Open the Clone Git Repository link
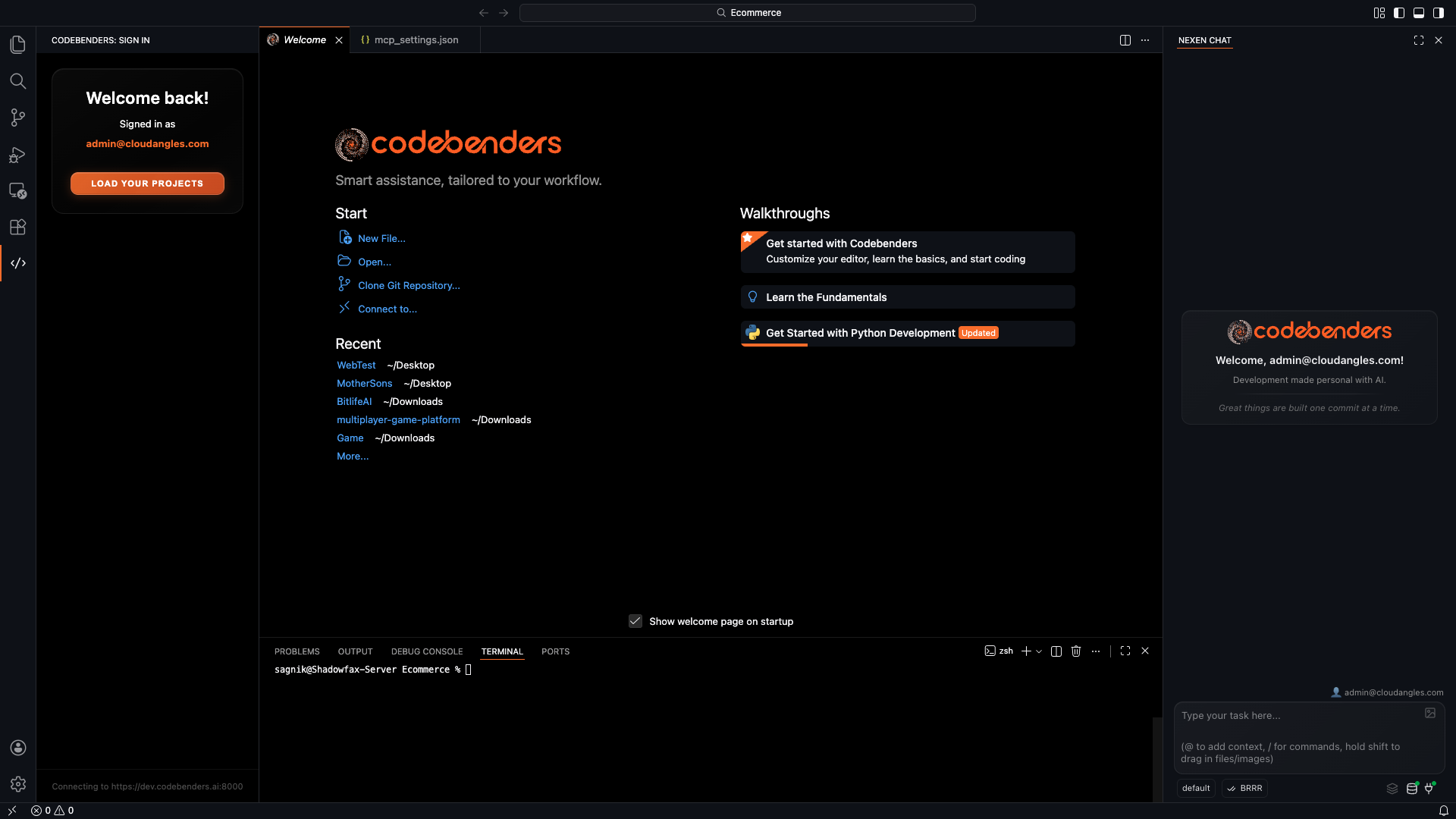Screen dimensions: 1456x819 409,285
